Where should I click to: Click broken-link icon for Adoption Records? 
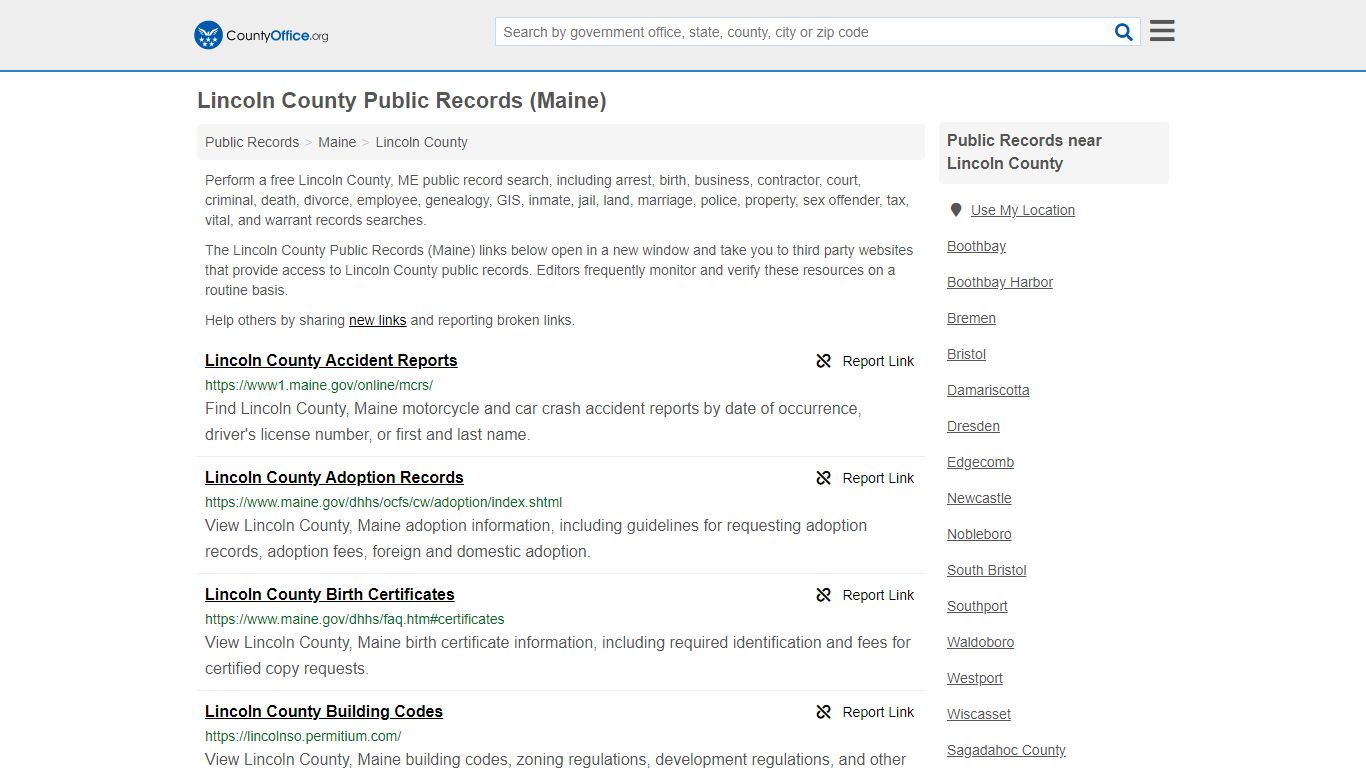click(x=823, y=478)
